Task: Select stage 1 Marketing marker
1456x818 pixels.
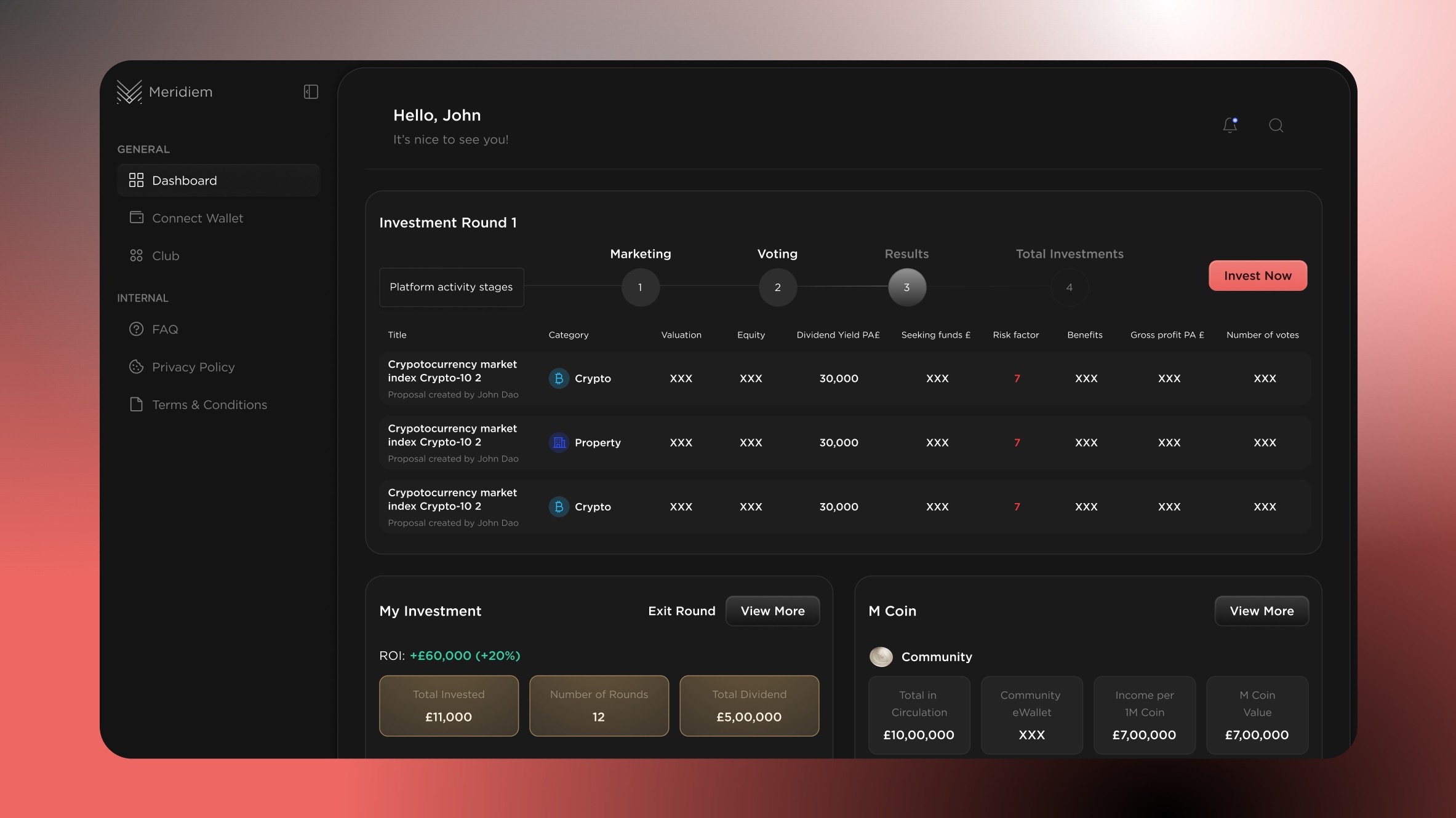Action: (x=640, y=287)
